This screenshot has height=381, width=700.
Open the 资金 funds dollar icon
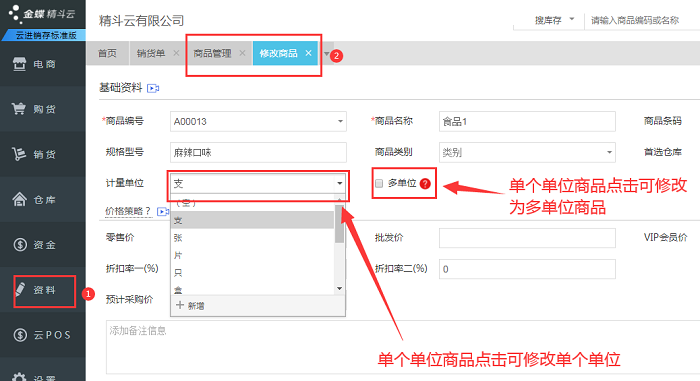20,244
